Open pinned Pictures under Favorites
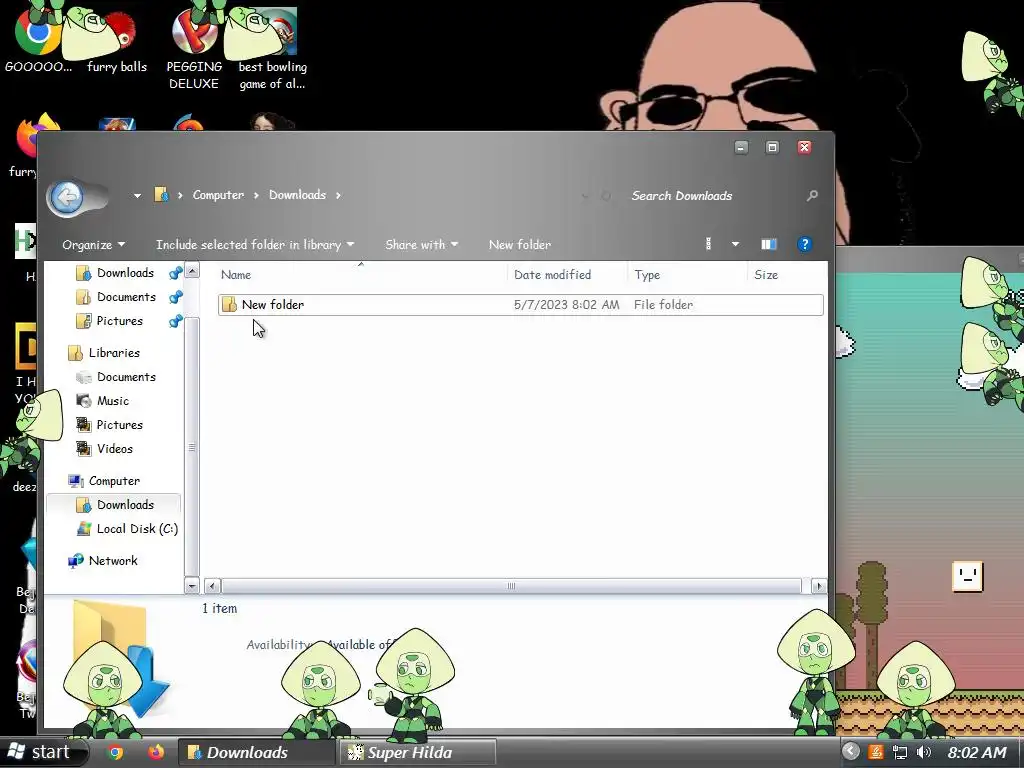1024x768 pixels. click(120, 321)
